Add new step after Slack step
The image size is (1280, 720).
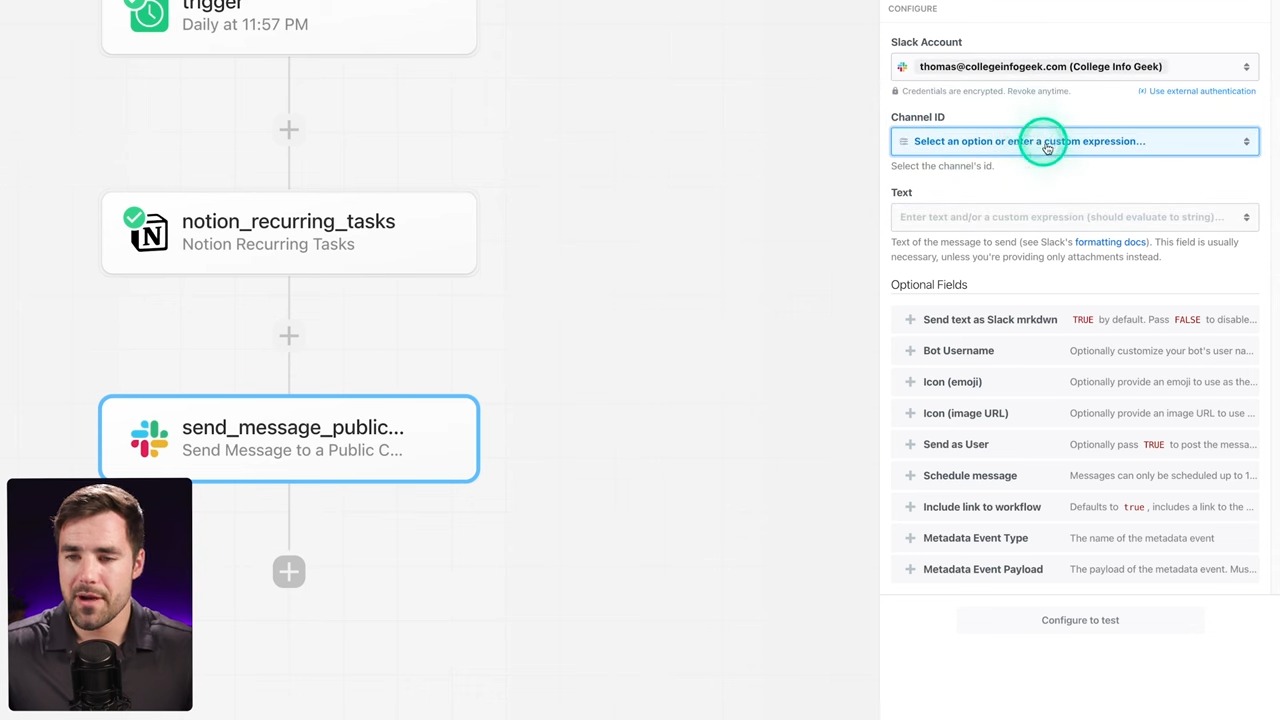tap(289, 572)
